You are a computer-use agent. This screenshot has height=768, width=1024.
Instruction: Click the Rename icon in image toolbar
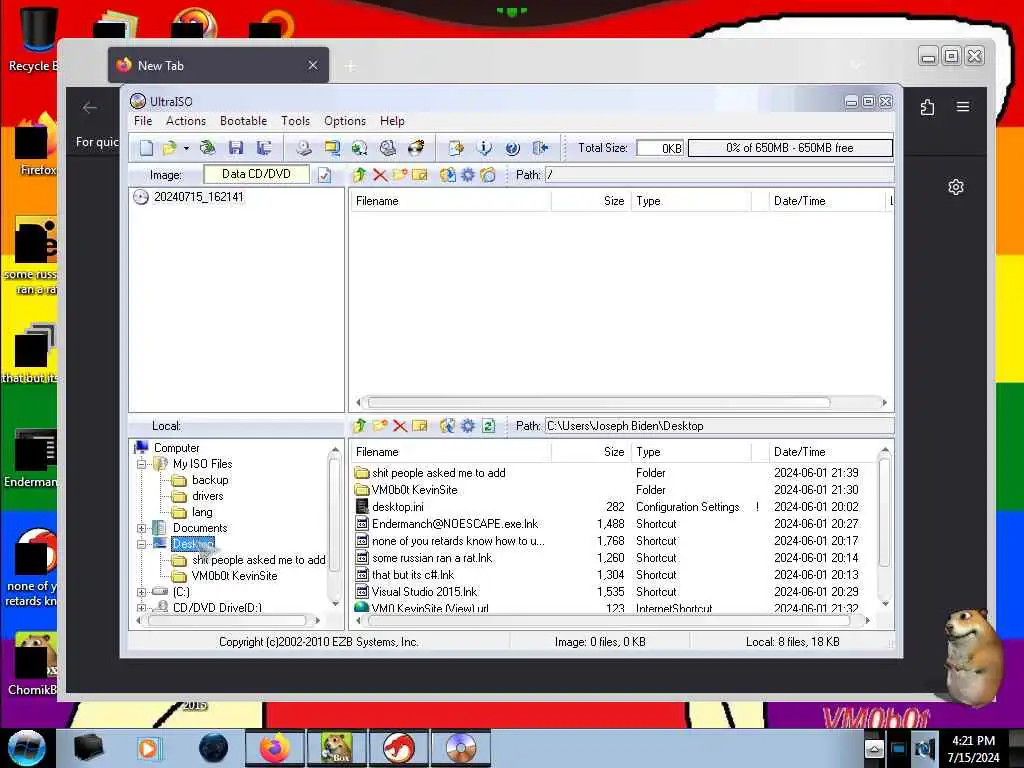pyautogui.click(x=419, y=175)
